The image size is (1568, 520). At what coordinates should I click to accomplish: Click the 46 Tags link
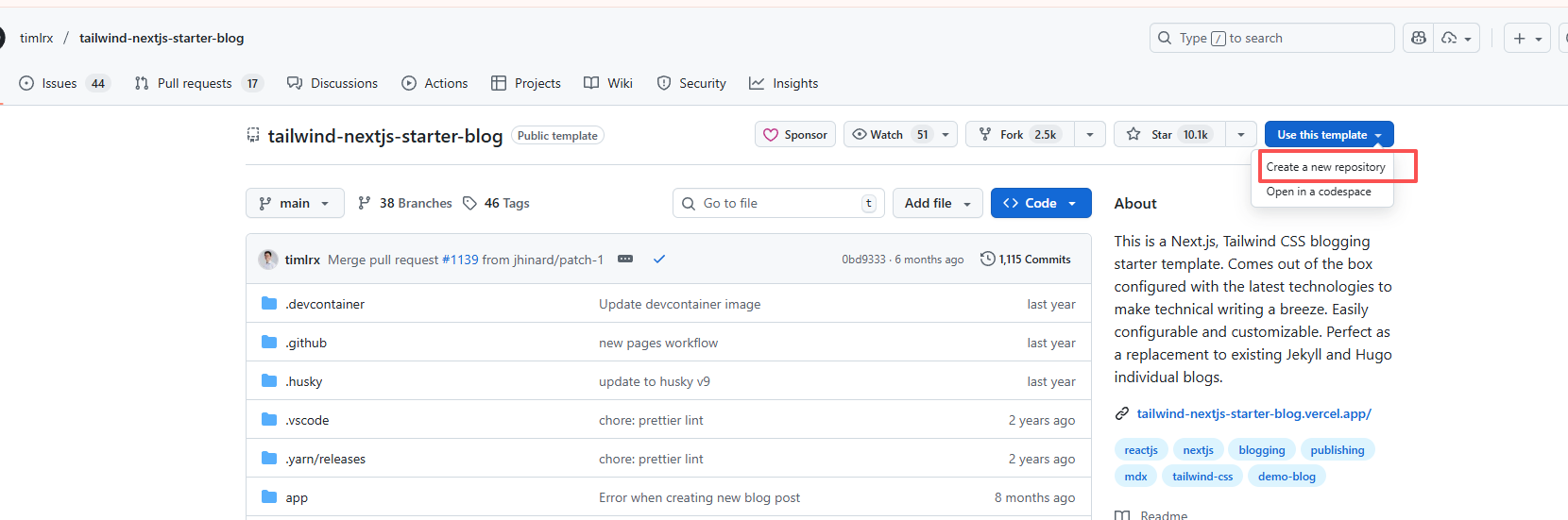click(496, 203)
